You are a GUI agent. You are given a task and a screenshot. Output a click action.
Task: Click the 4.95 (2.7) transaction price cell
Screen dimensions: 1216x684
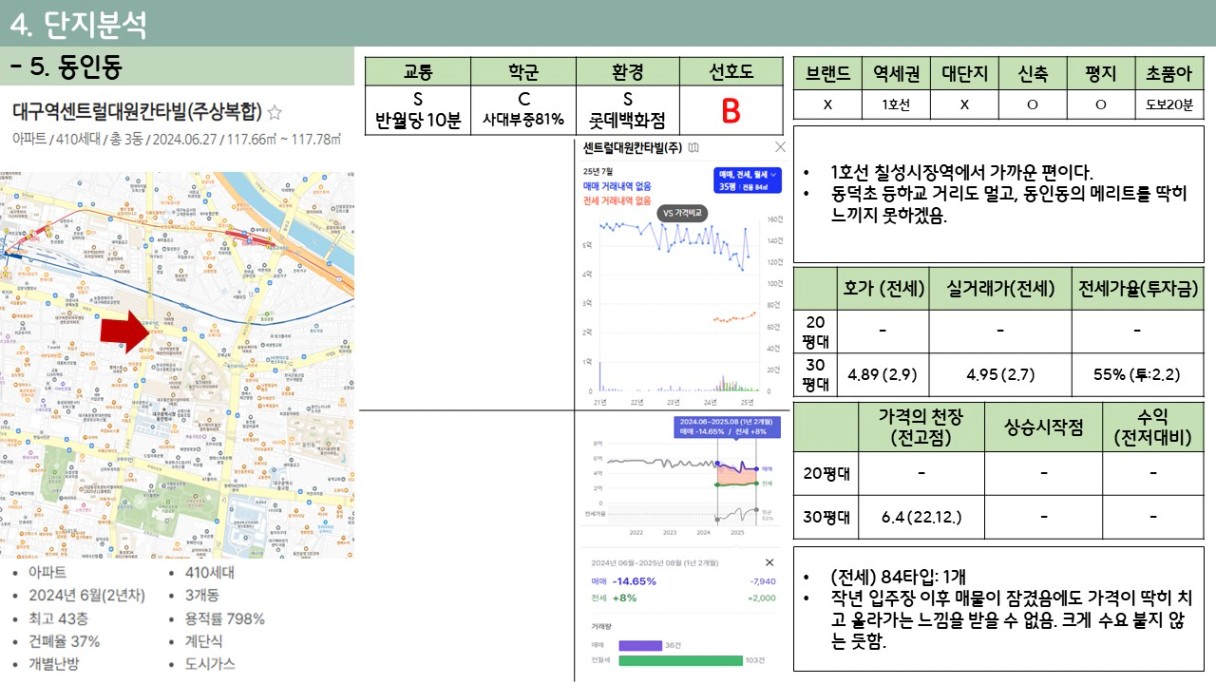[1000, 375]
